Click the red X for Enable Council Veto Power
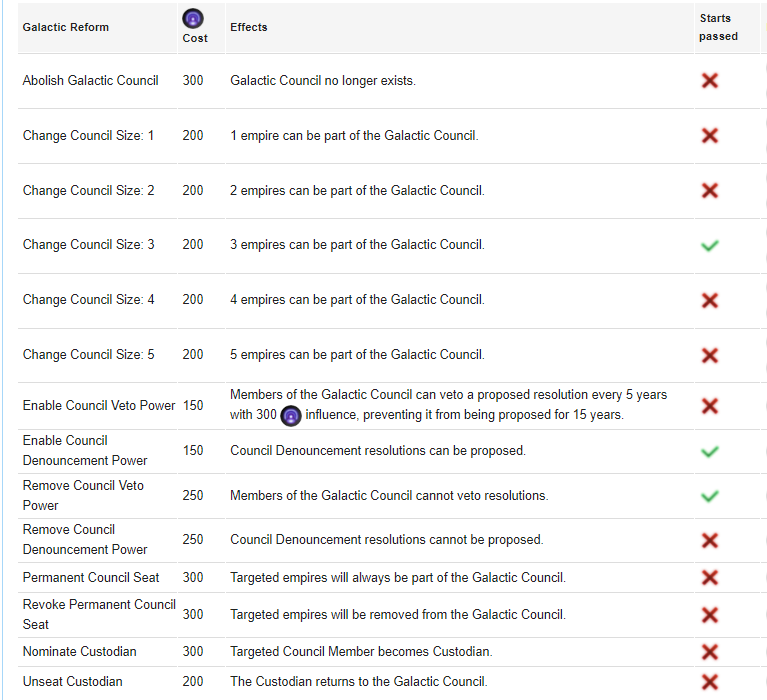 pos(710,406)
